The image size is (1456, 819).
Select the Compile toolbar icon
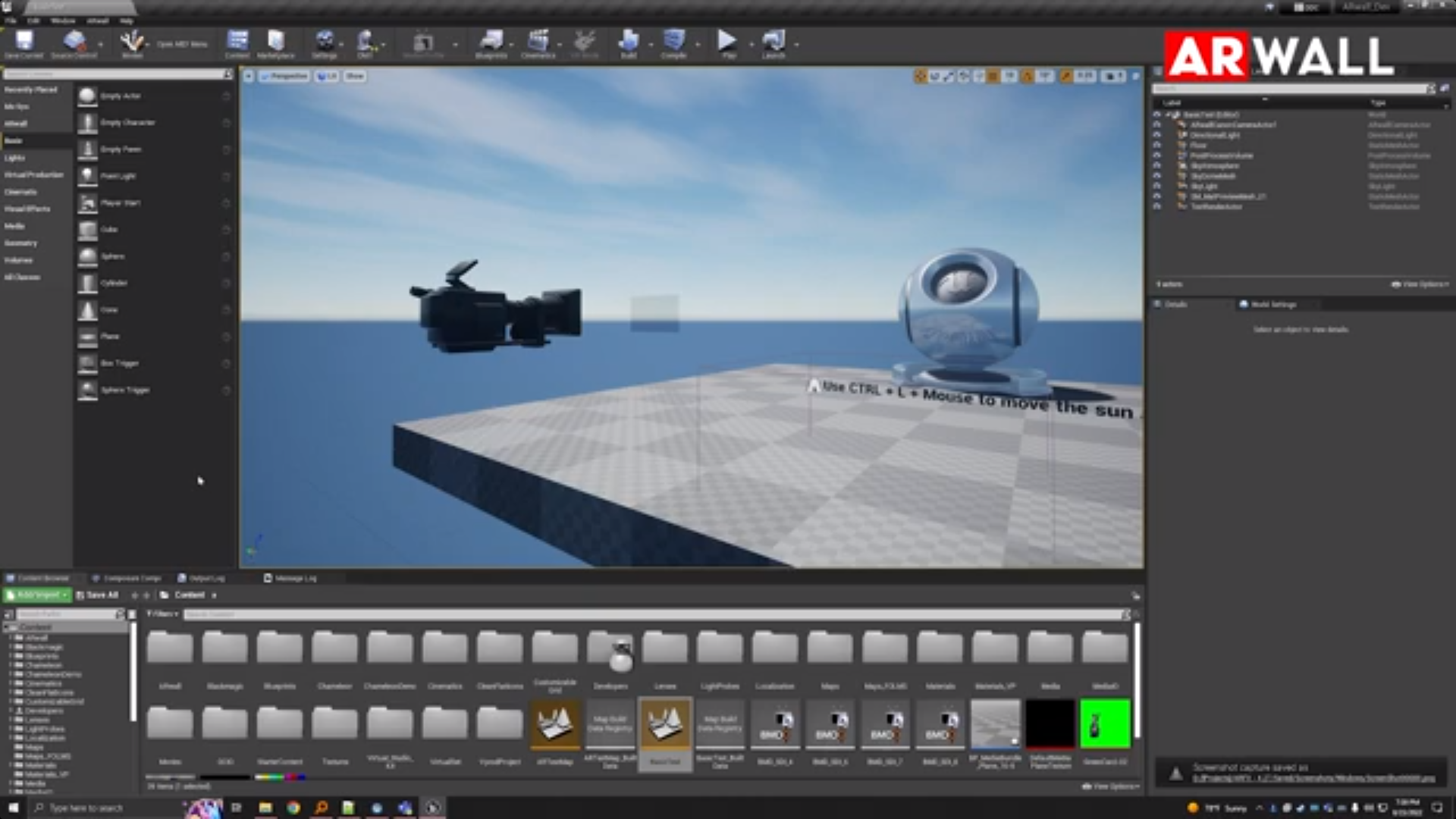673,42
